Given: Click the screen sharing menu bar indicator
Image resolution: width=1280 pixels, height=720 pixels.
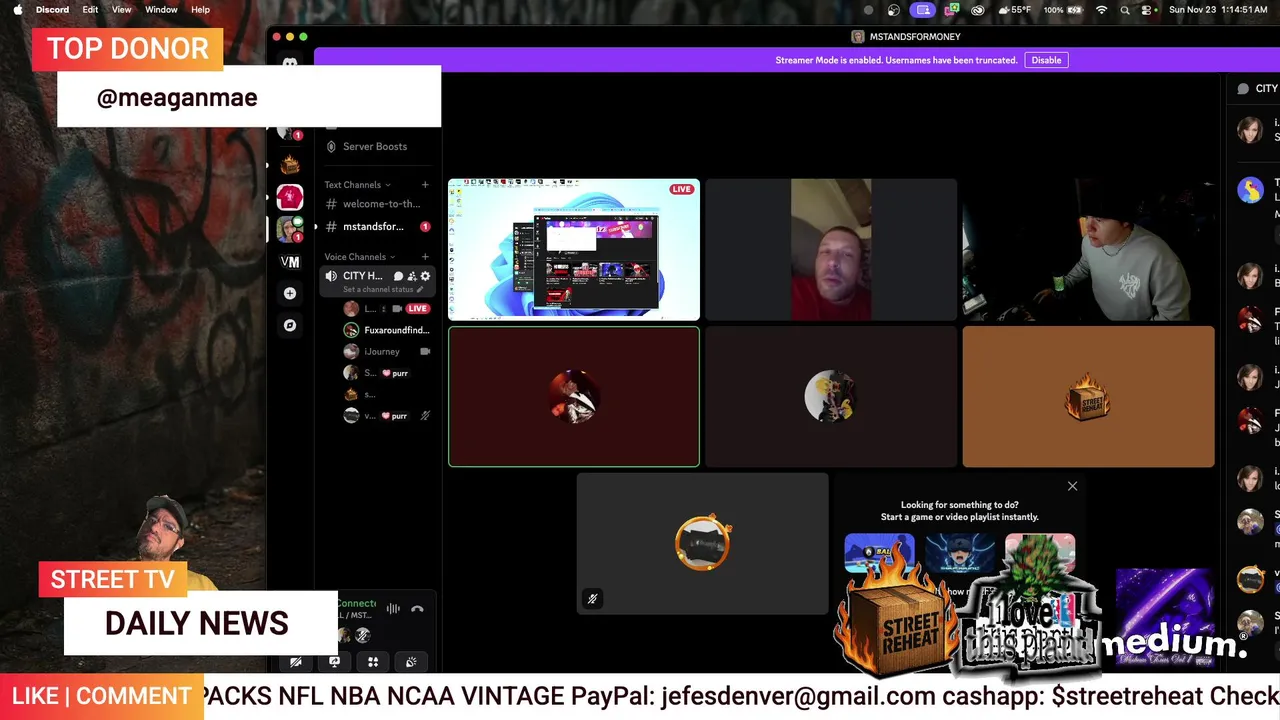Looking at the screenshot, I should point(923,10).
